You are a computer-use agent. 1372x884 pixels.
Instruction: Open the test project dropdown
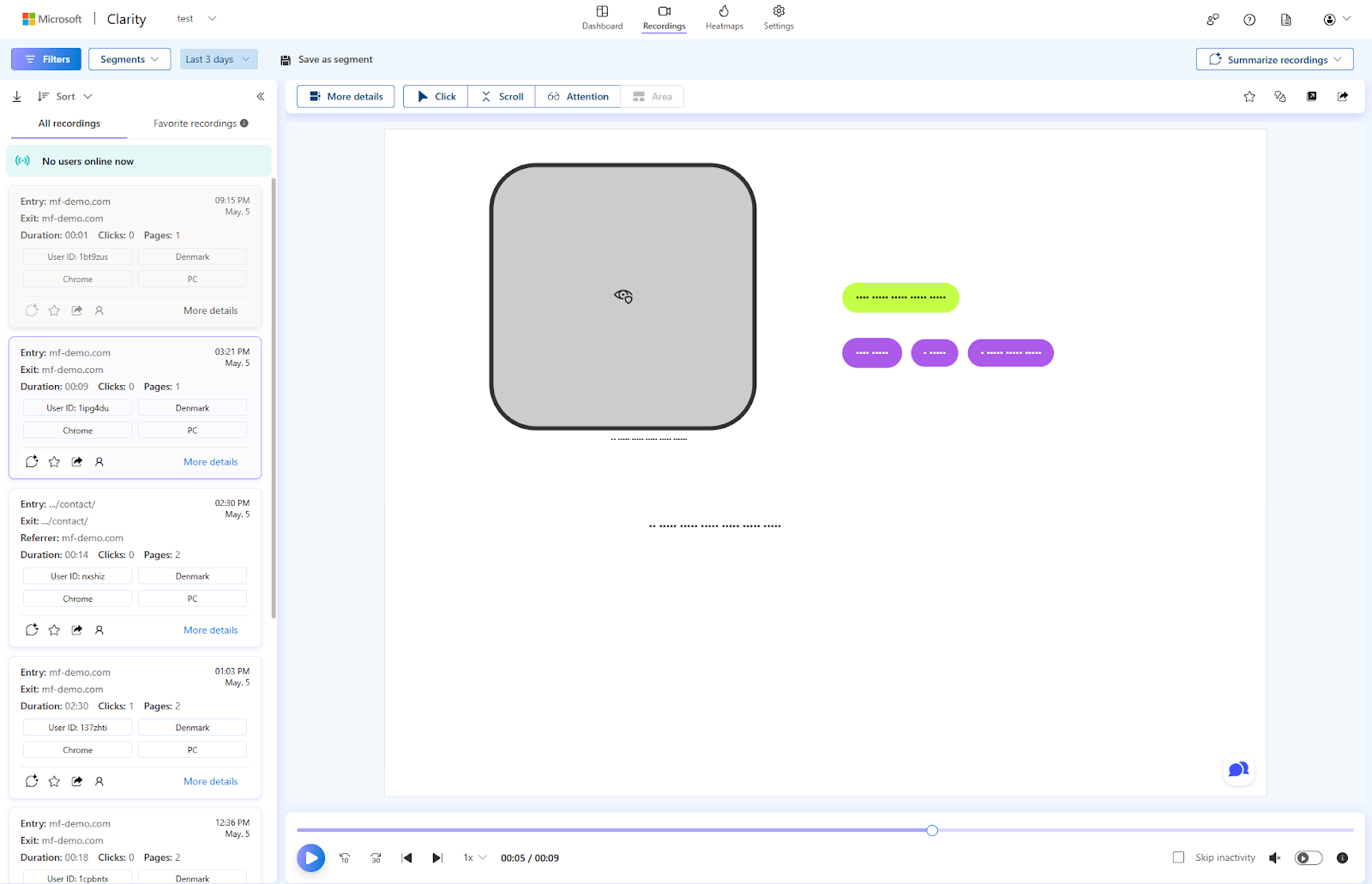[x=196, y=19]
